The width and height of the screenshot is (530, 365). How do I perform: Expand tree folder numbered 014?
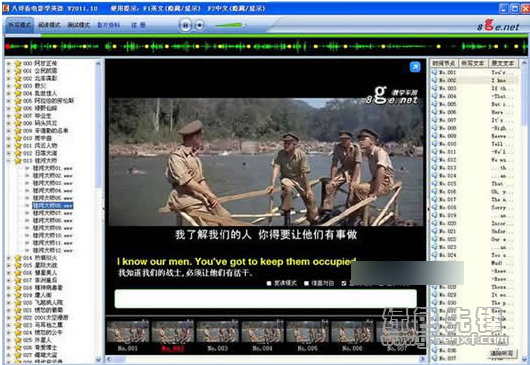pyautogui.click(x=9, y=258)
